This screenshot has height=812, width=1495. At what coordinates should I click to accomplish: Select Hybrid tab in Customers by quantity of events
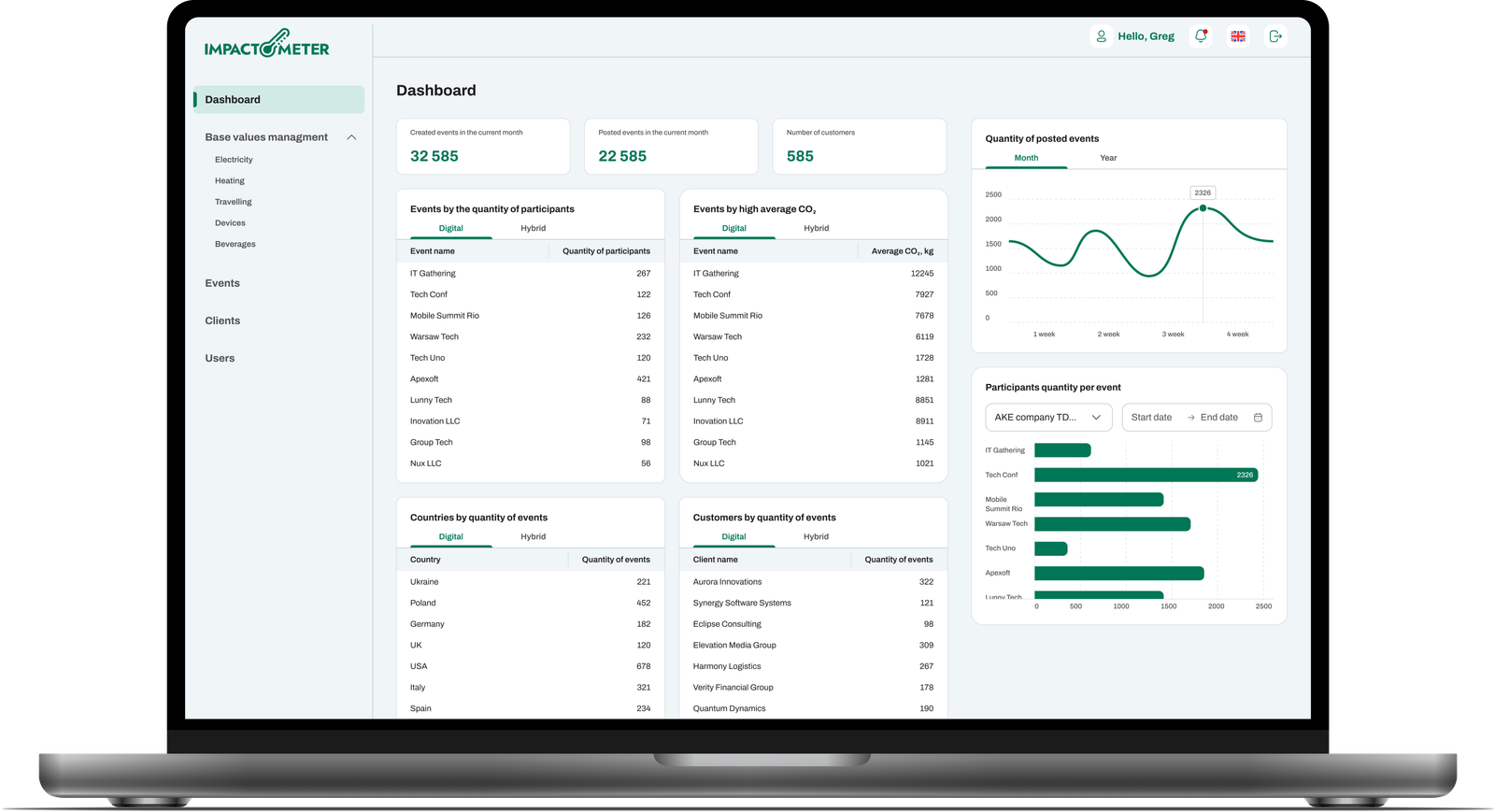(x=816, y=536)
